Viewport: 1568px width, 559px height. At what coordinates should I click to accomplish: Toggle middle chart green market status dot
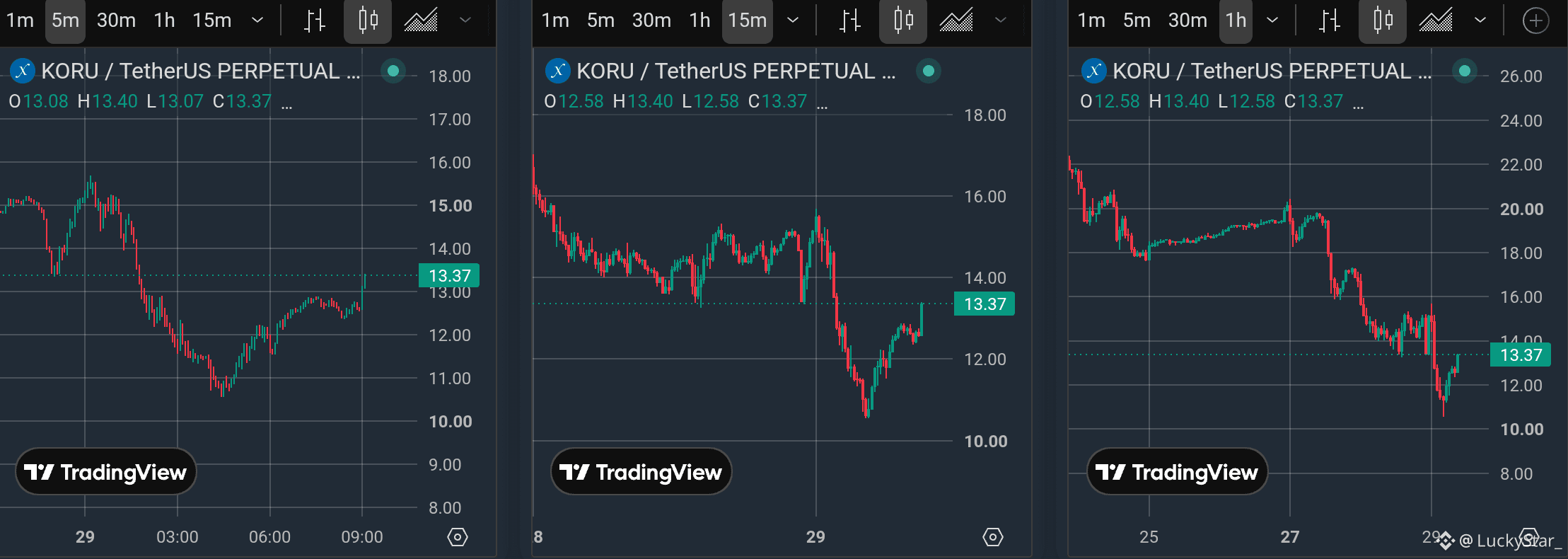click(x=929, y=71)
